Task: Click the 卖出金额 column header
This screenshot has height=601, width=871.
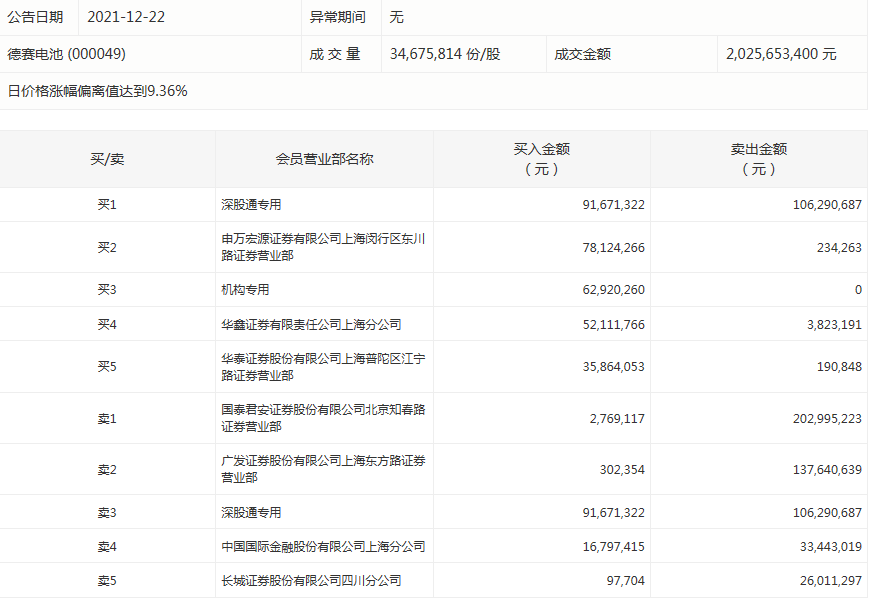Action: [x=758, y=159]
